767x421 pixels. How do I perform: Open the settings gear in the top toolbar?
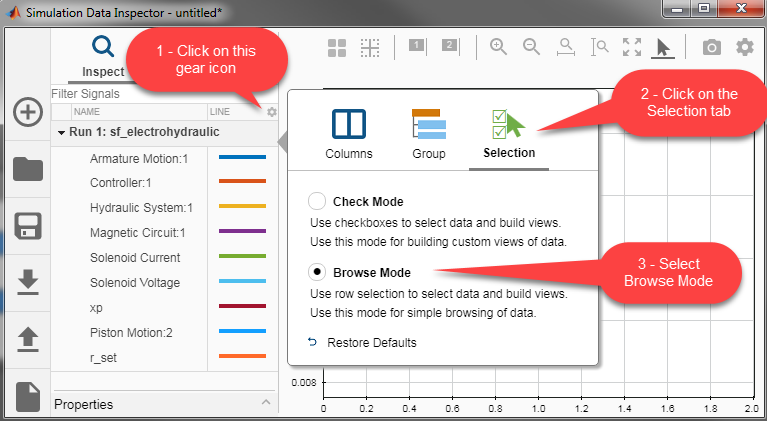pyautogui.click(x=745, y=47)
